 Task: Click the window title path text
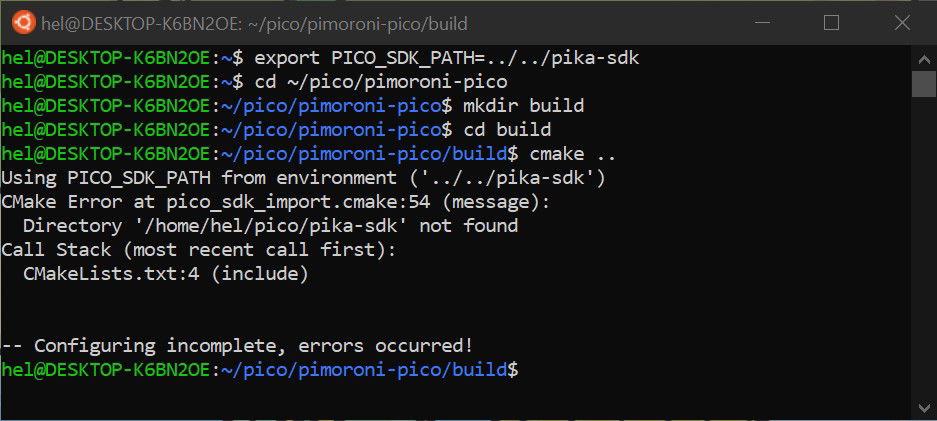255,22
